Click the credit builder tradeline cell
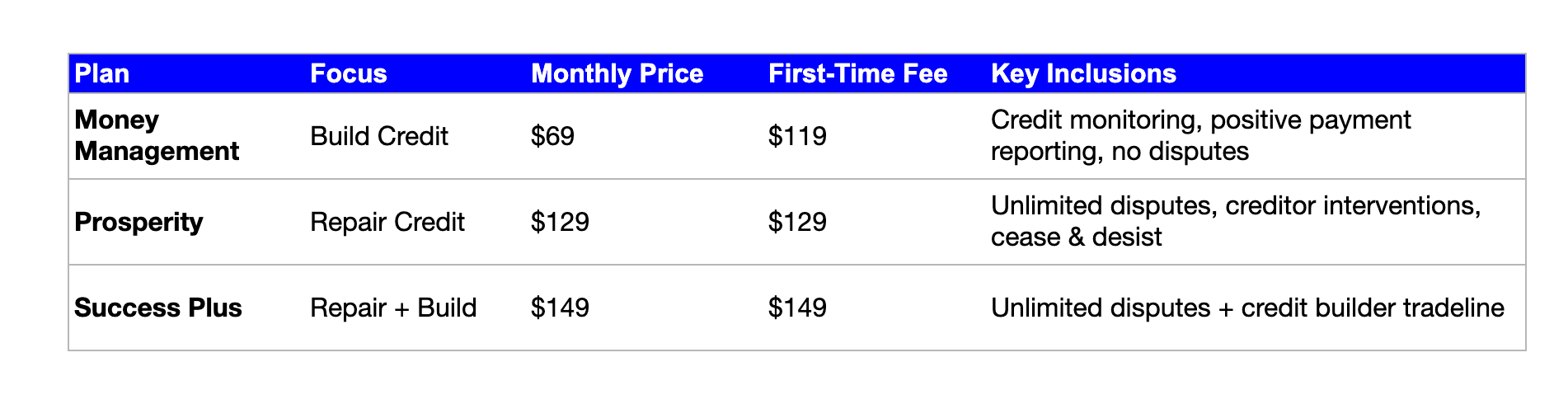Image resolution: width=1568 pixels, height=409 pixels. click(1246, 308)
